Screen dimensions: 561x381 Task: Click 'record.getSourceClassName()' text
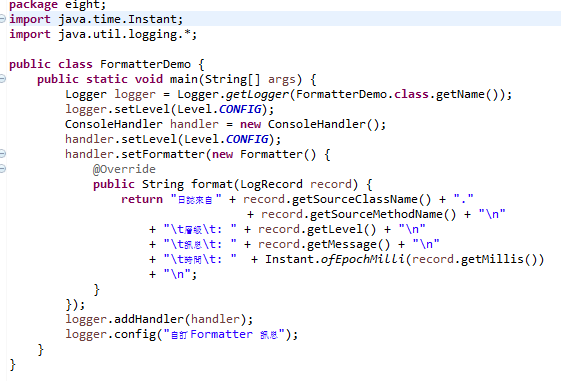pyautogui.click(x=337, y=200)
